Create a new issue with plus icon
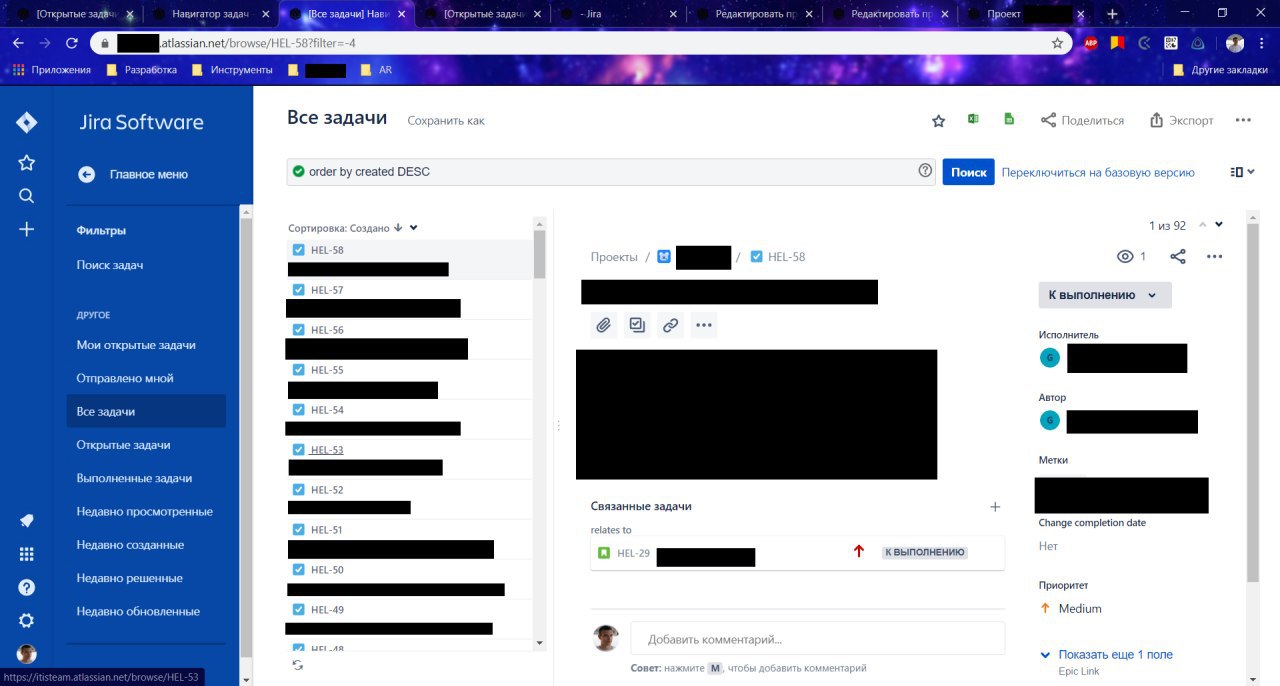 click(x=27, y=229)
